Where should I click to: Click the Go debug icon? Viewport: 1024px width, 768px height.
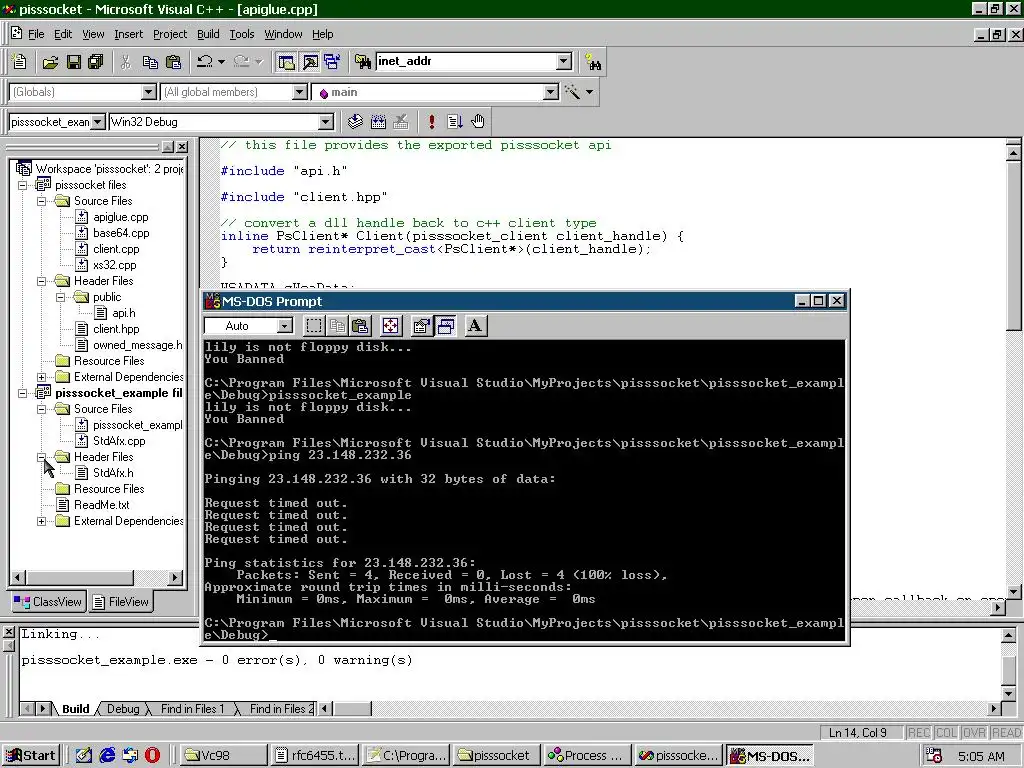pyautogui.click(x=455, y=121)
